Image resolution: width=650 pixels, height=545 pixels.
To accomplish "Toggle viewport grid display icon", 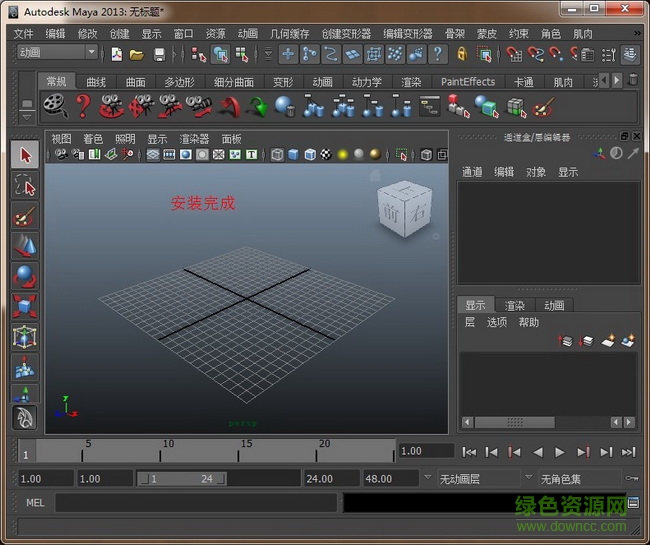I will (x=153, y=155).
